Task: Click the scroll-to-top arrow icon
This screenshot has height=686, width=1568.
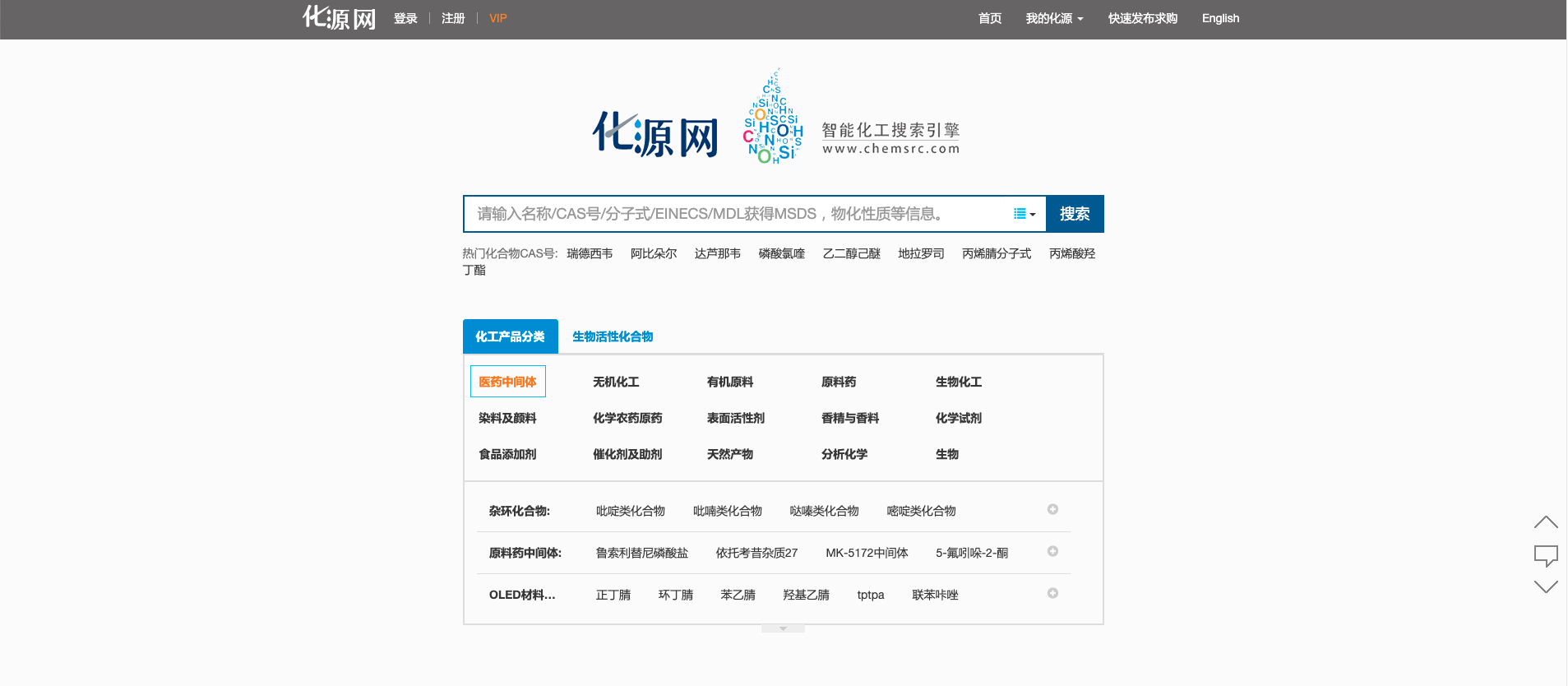Action: click(1546, 522)
